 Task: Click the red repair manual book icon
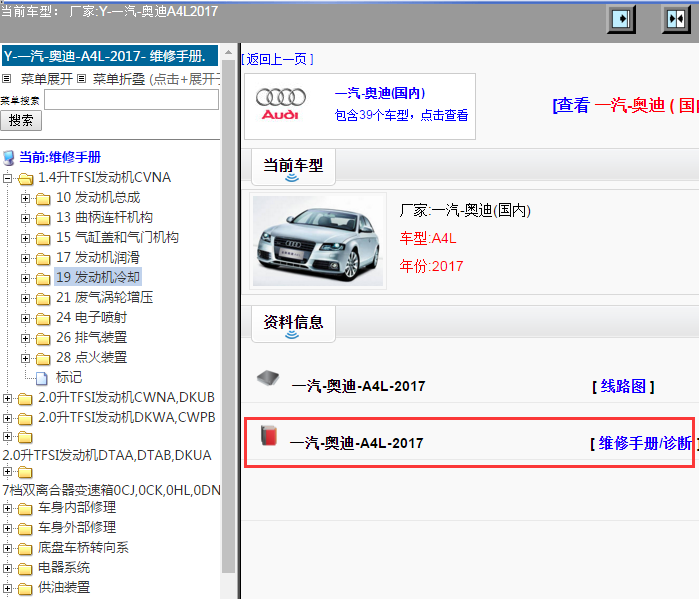[x=269, y=435]
